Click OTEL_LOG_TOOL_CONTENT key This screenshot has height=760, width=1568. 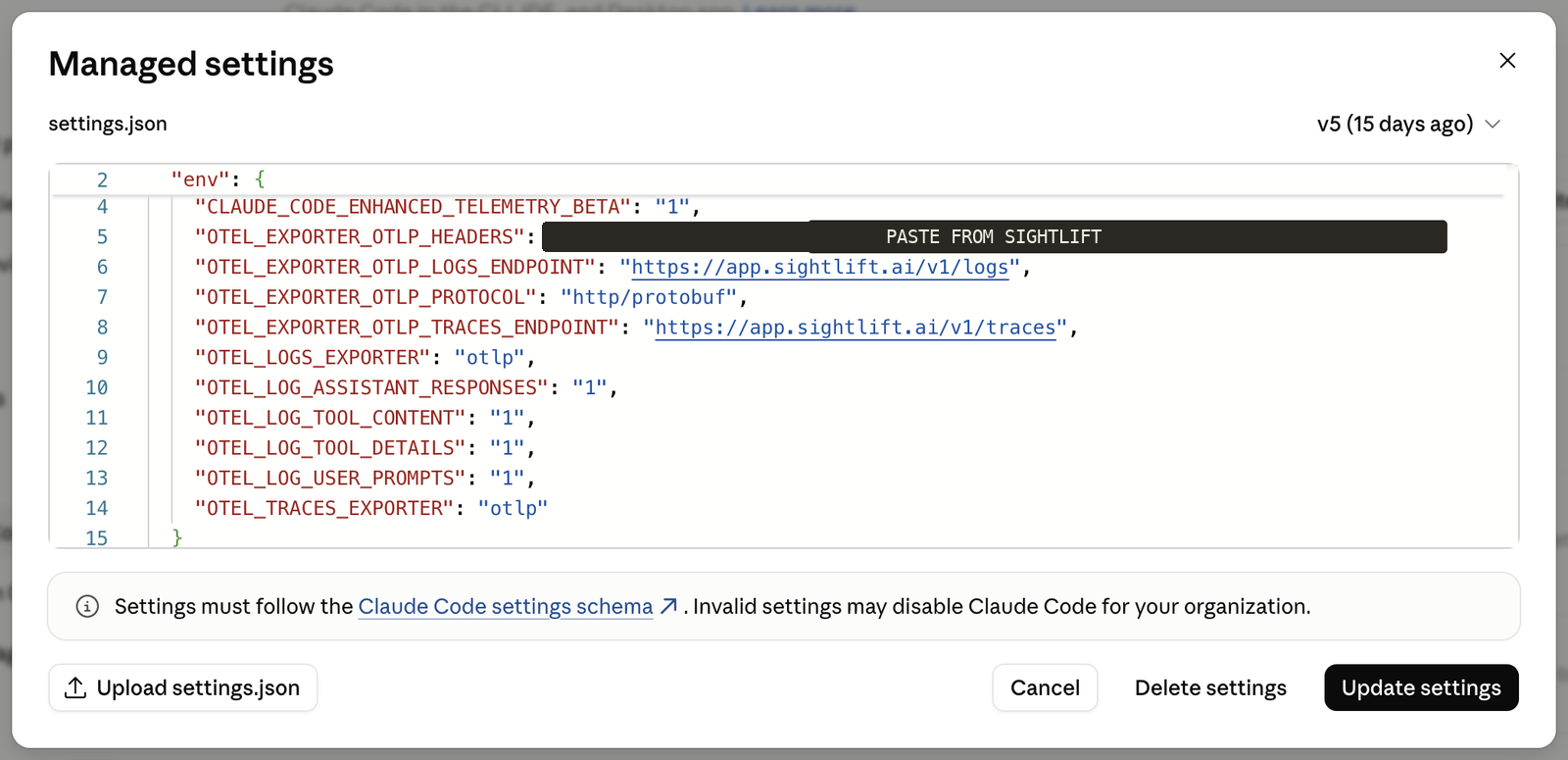point(330,418)
